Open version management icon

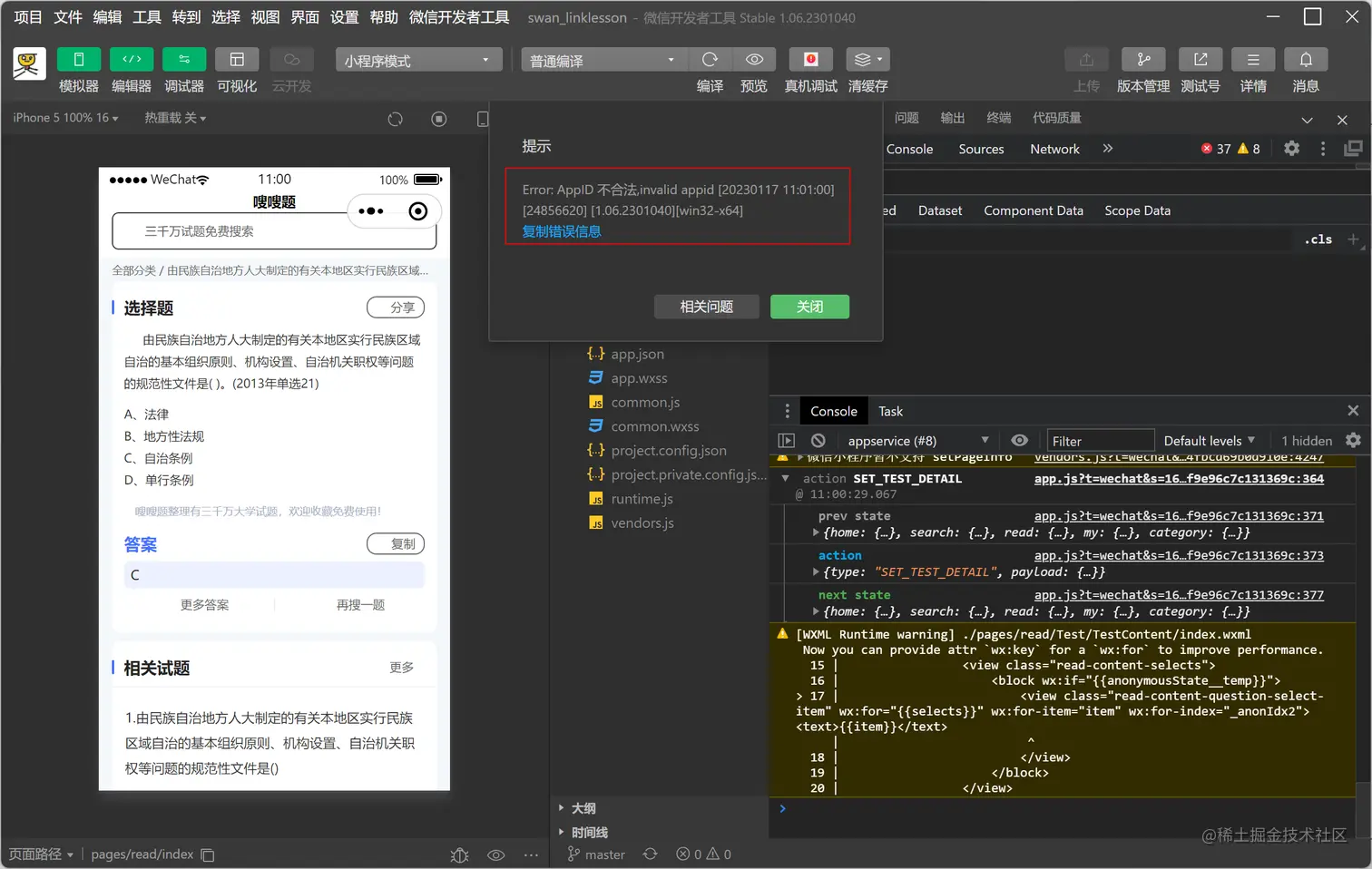coord(1143,59)
